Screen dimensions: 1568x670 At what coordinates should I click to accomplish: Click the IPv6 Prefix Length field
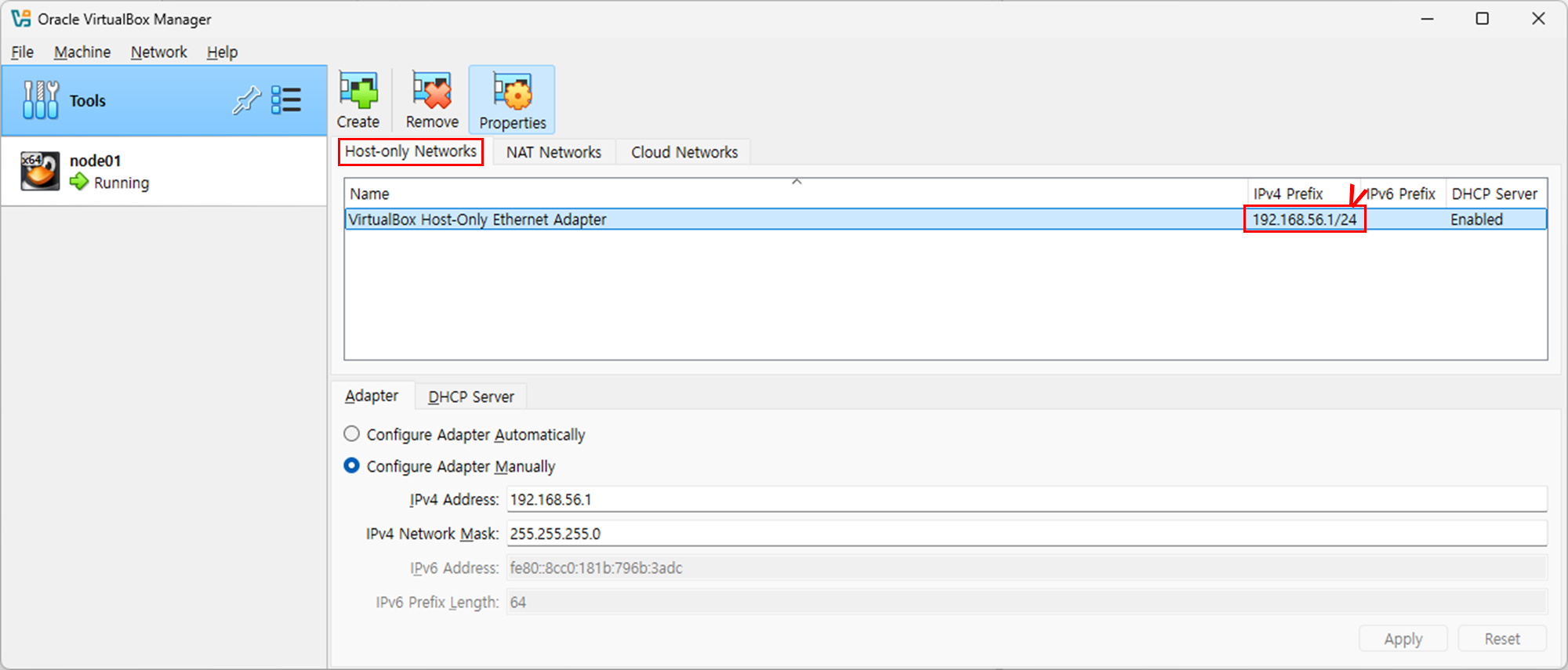(1027, 603)
